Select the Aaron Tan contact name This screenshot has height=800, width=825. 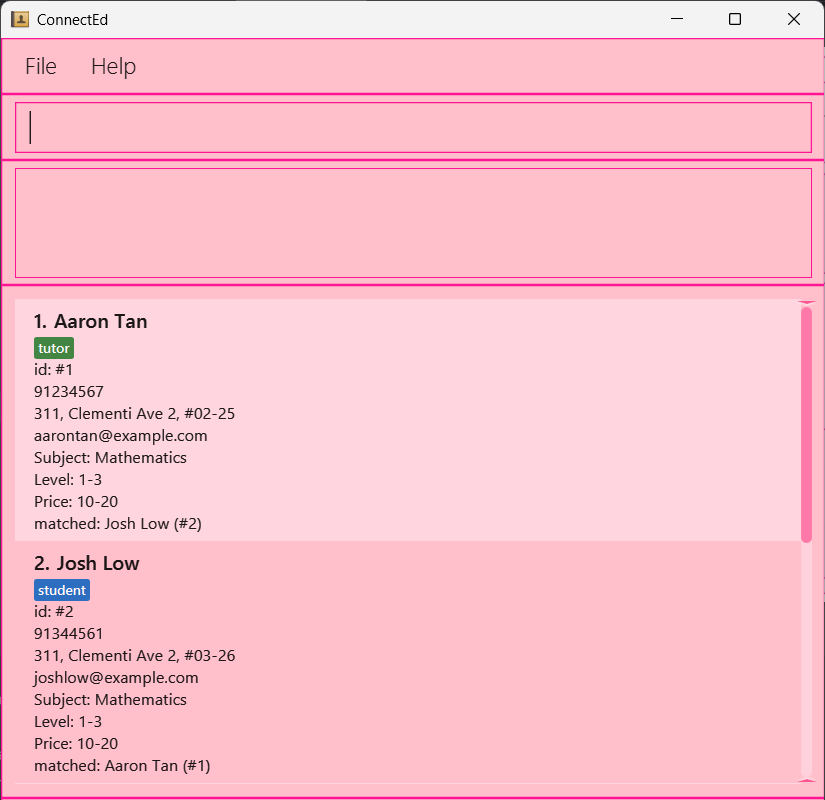[x=100, y=321]
